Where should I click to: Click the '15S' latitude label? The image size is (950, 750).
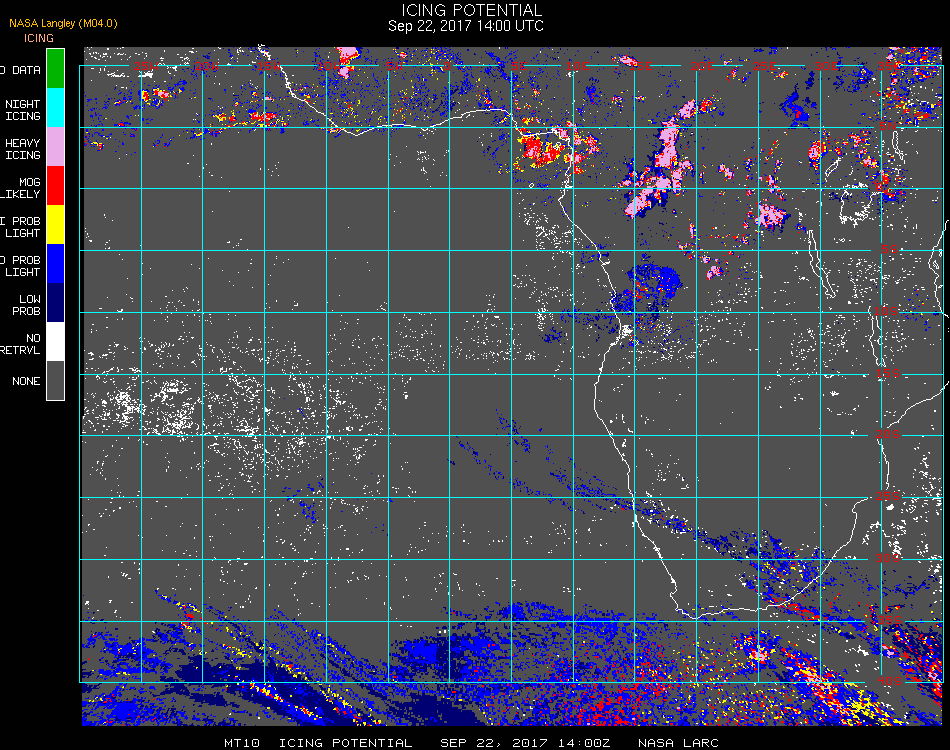tap(888, 373)
